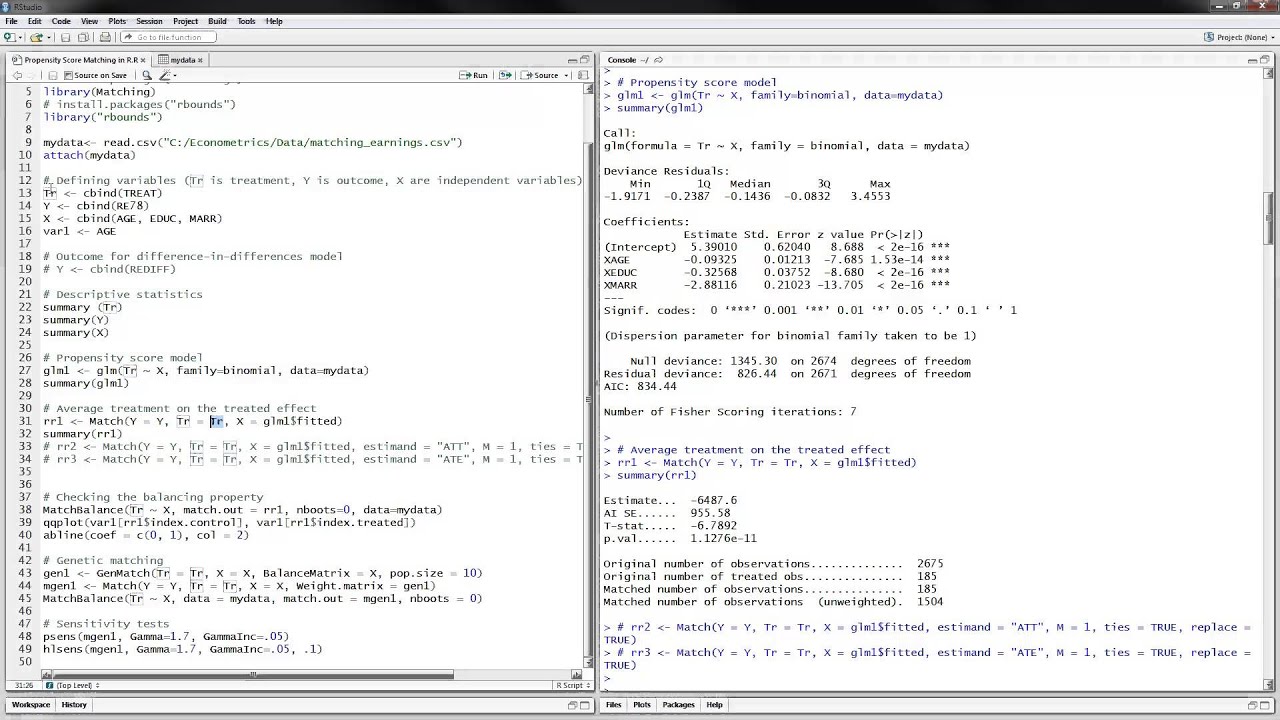Click the save icon in editor toolbar
This screenshot has height=720, width=1280.
[53, 75]
